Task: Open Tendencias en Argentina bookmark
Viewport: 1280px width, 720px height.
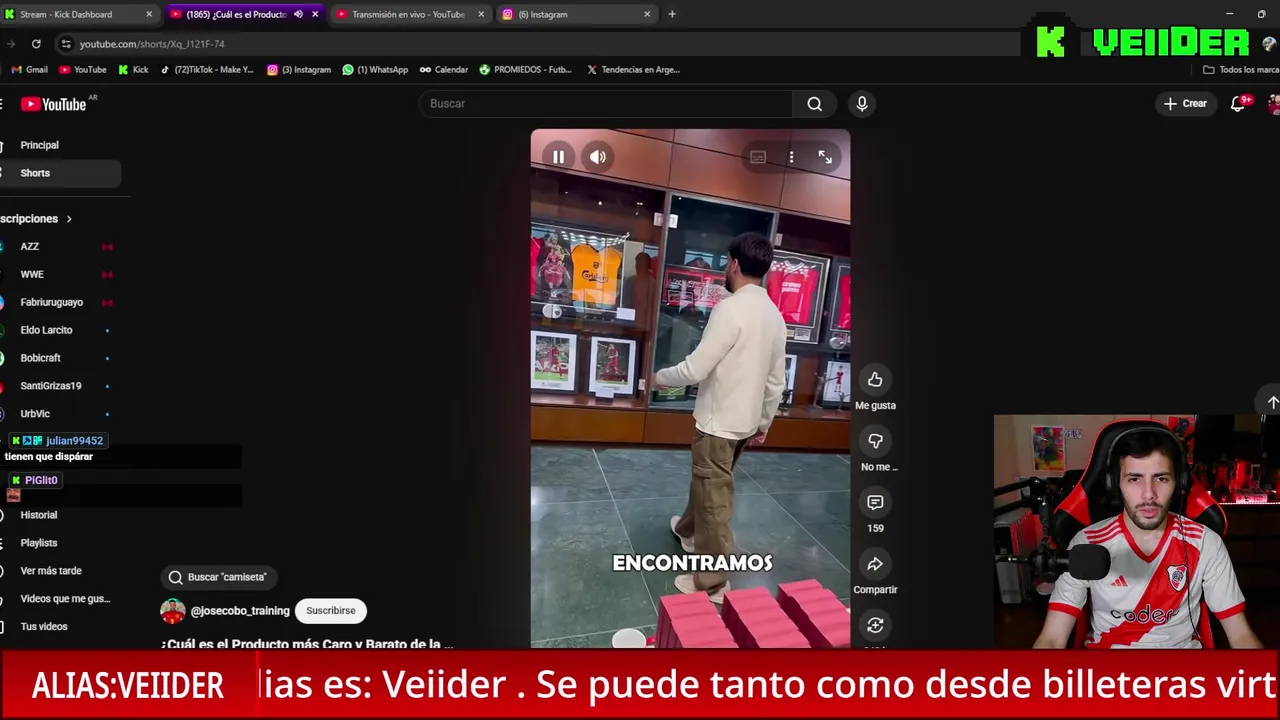Action: pos(633,70)
